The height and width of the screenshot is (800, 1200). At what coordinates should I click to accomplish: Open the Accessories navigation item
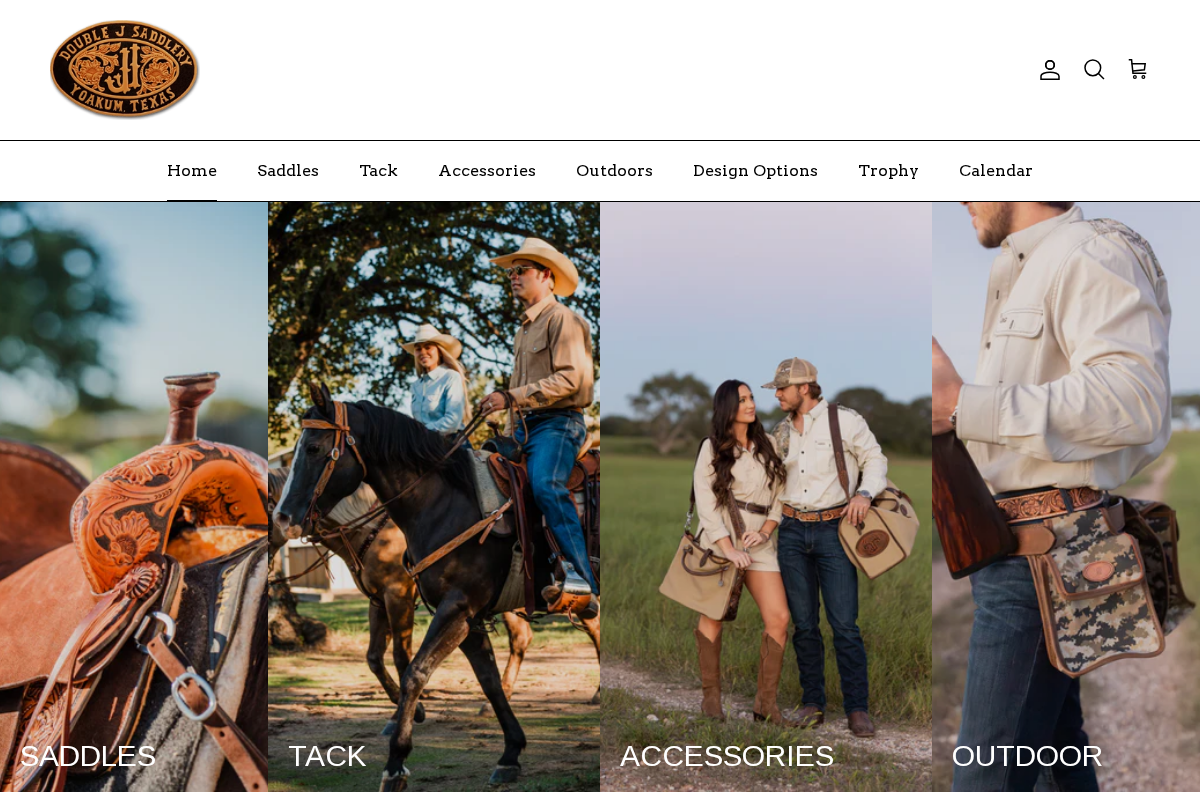click(487, 170)
